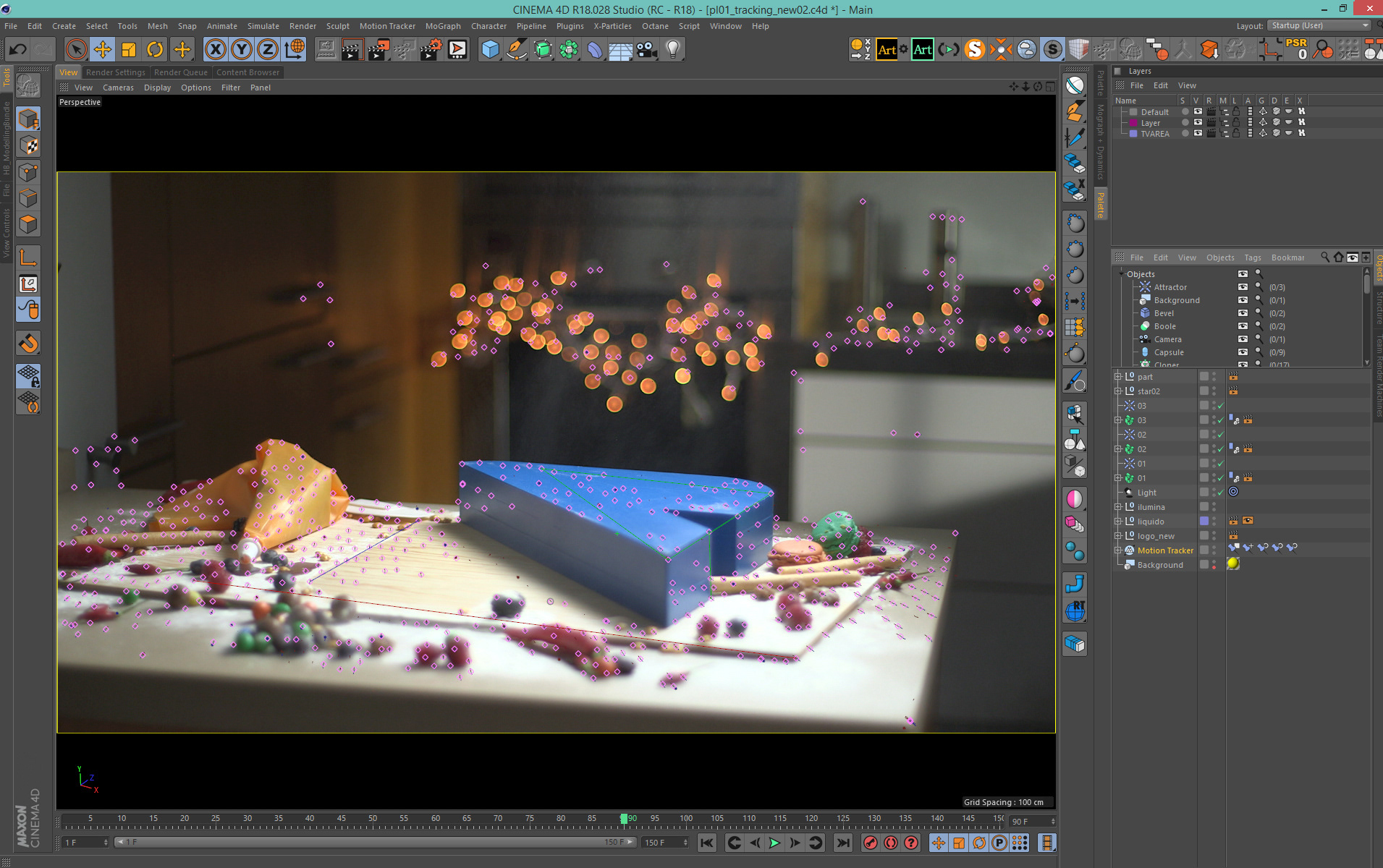Toggle X axis lock
The width and height of the screenshot is (1383, 868).
coord(215,50)
